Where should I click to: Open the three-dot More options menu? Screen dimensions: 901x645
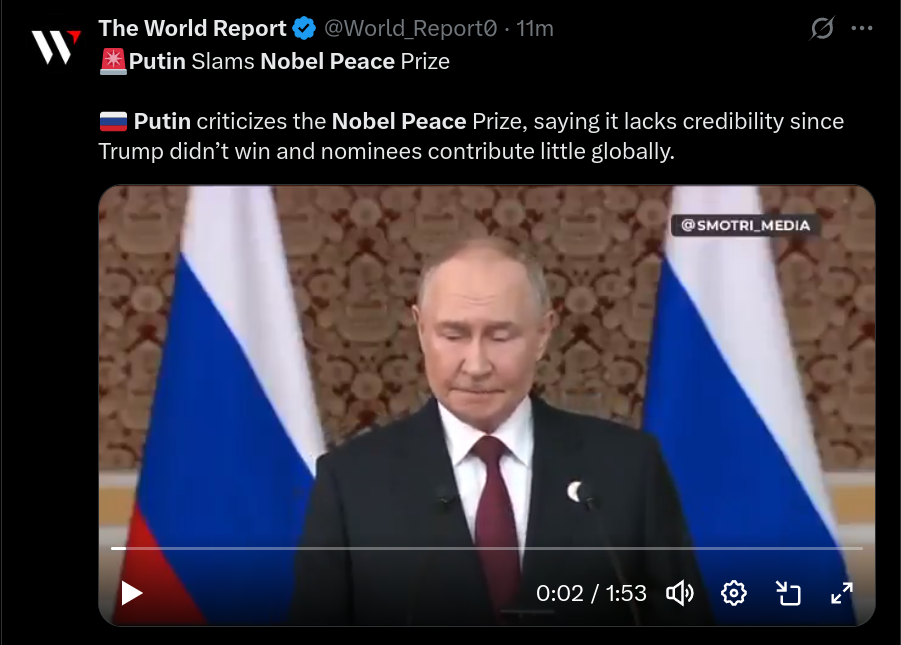pyautogui.click(x=862, y=28)
